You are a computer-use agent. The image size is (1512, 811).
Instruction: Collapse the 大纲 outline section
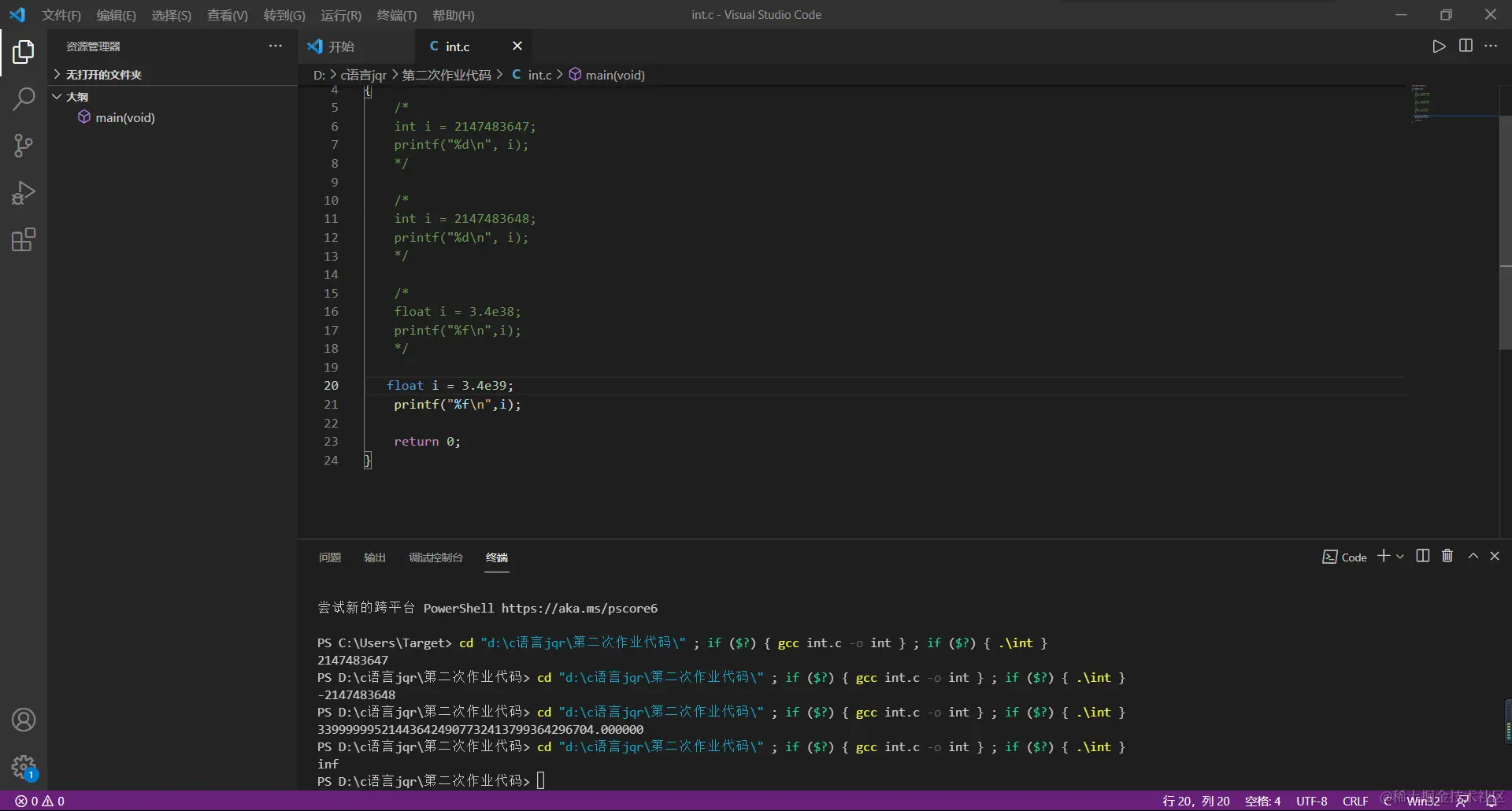[76, 97]
